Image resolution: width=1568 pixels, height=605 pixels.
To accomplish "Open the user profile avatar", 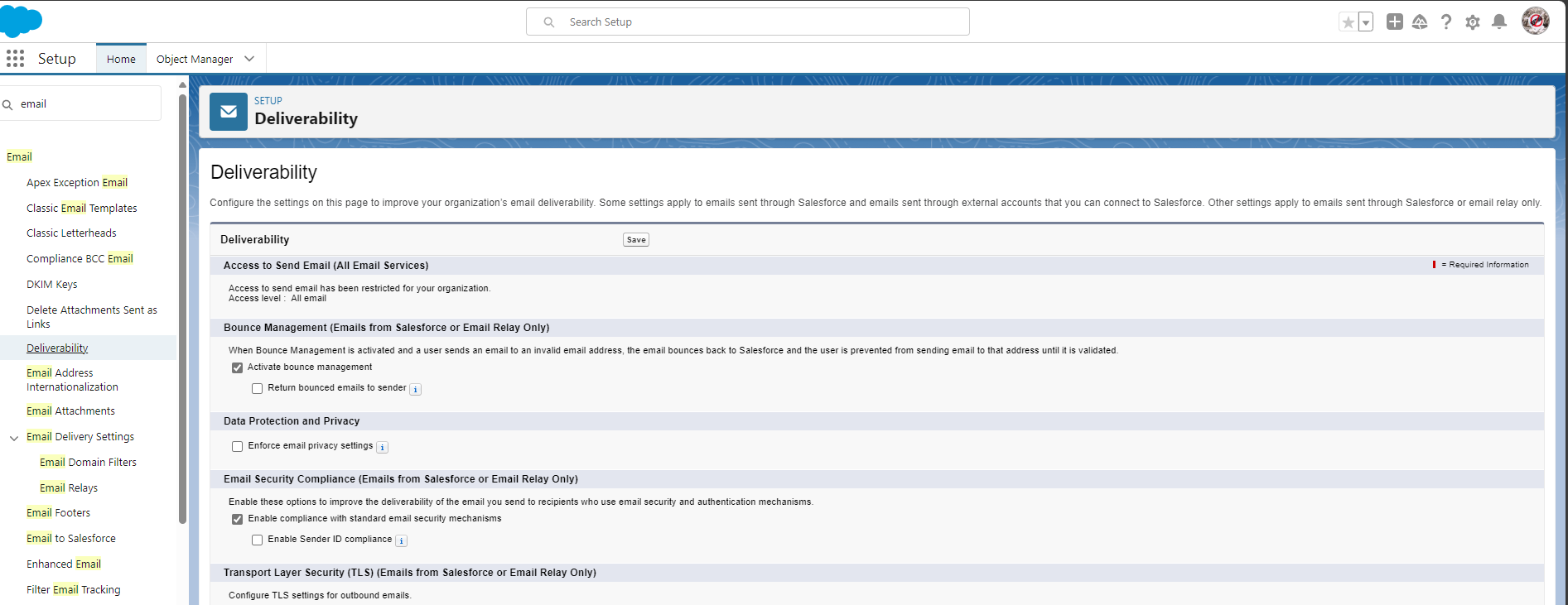I will coord(1536,21).
